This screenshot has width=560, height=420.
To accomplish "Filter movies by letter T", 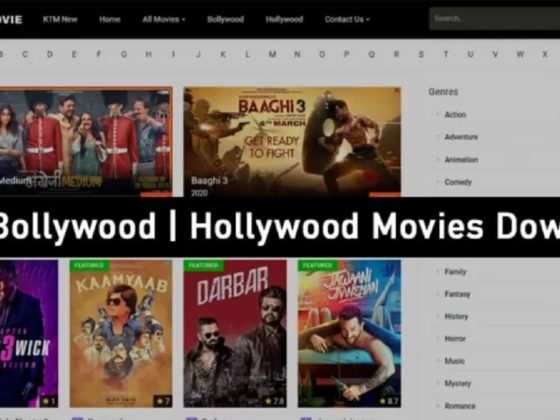I will click(446, 54).
